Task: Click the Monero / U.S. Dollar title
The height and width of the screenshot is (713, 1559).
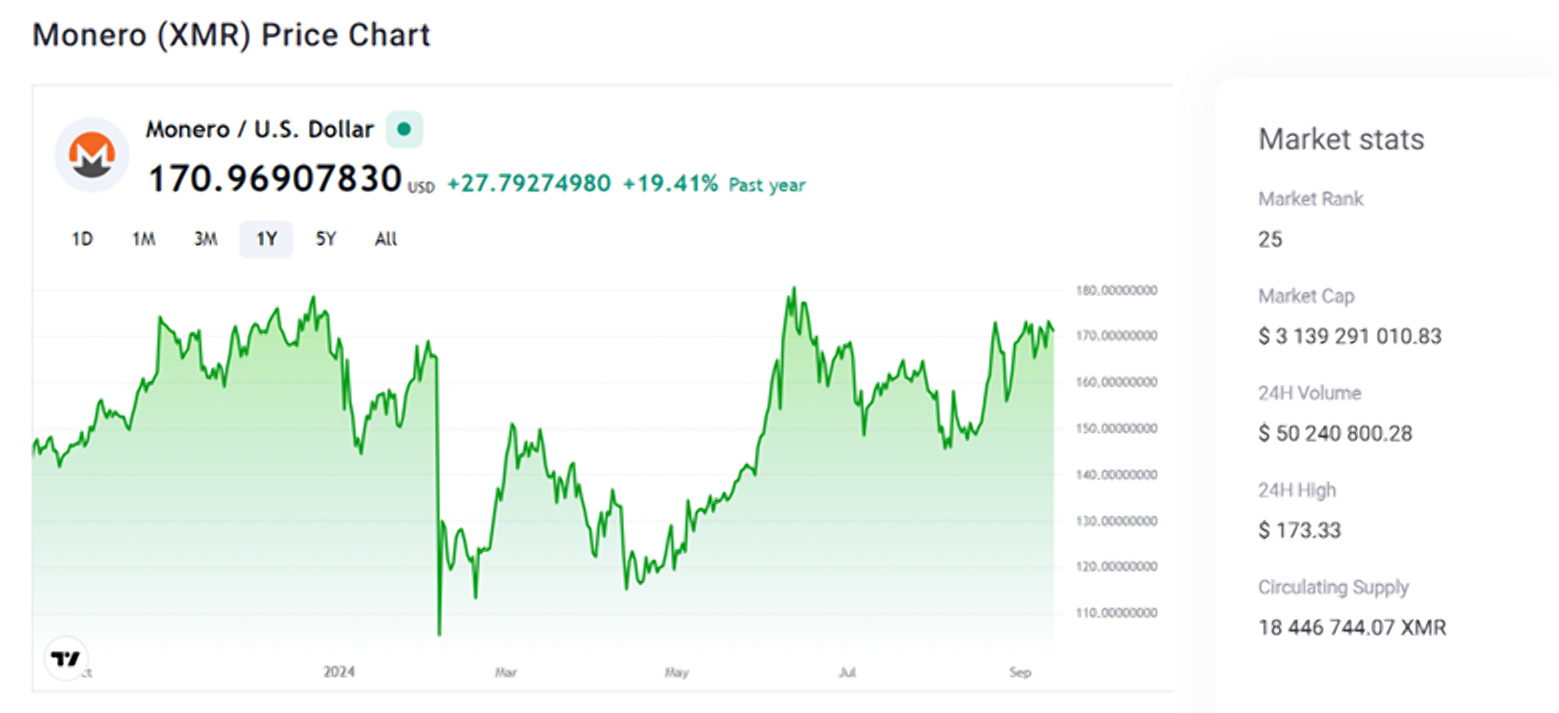Action: point(260,129)
